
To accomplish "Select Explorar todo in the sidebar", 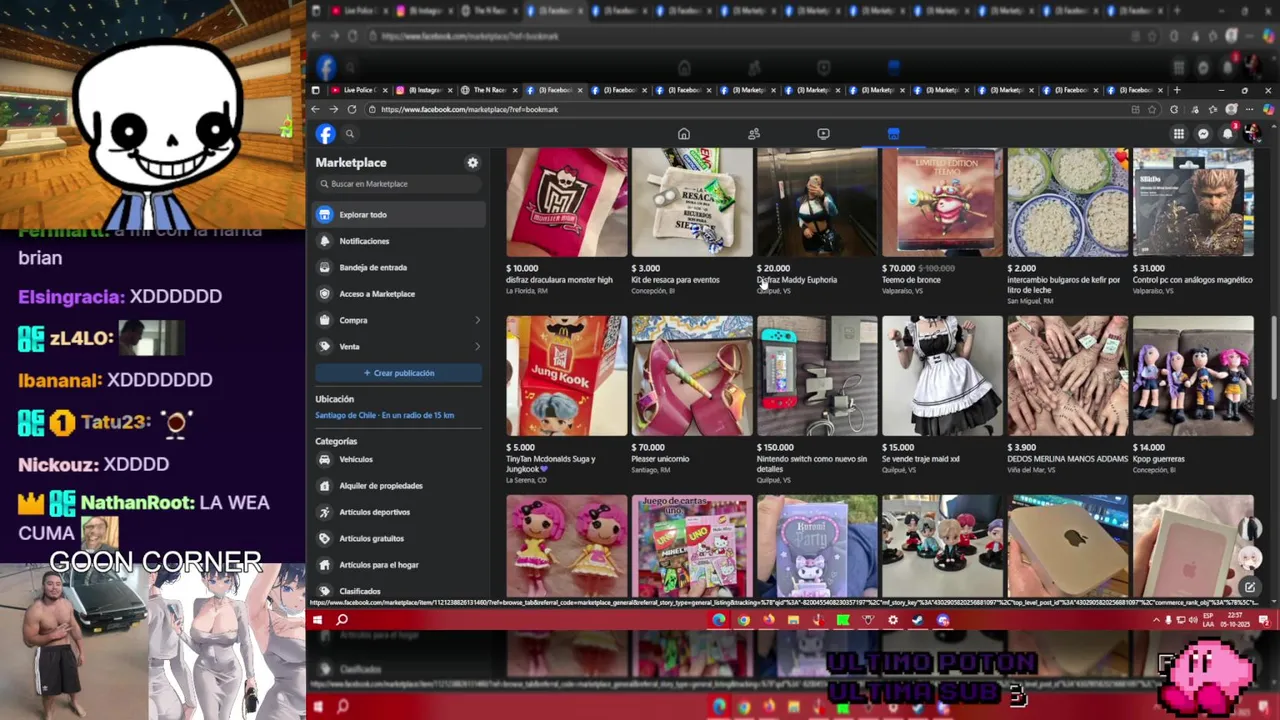I will coord(398,214).
